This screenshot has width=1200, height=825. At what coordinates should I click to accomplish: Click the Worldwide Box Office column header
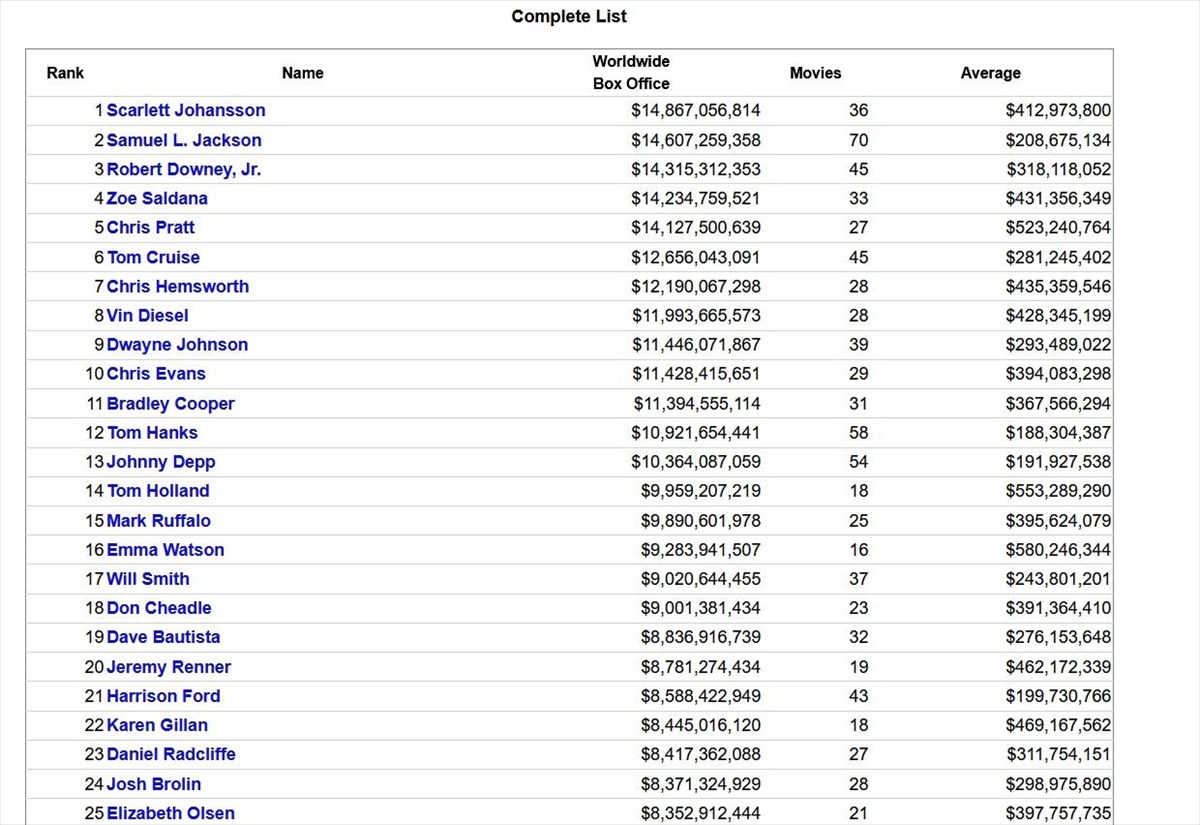point(631,73)
